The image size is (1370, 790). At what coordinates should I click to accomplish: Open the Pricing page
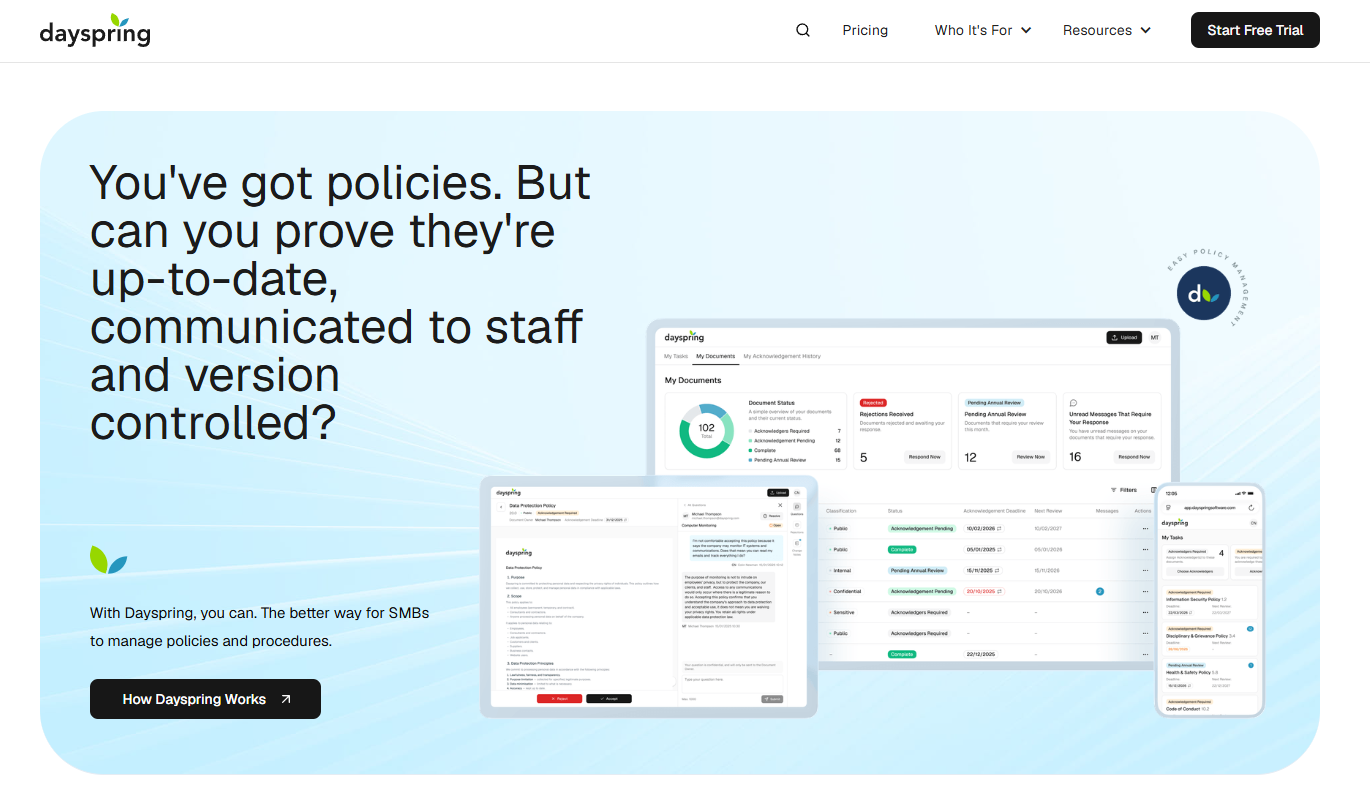coord(865,30)
